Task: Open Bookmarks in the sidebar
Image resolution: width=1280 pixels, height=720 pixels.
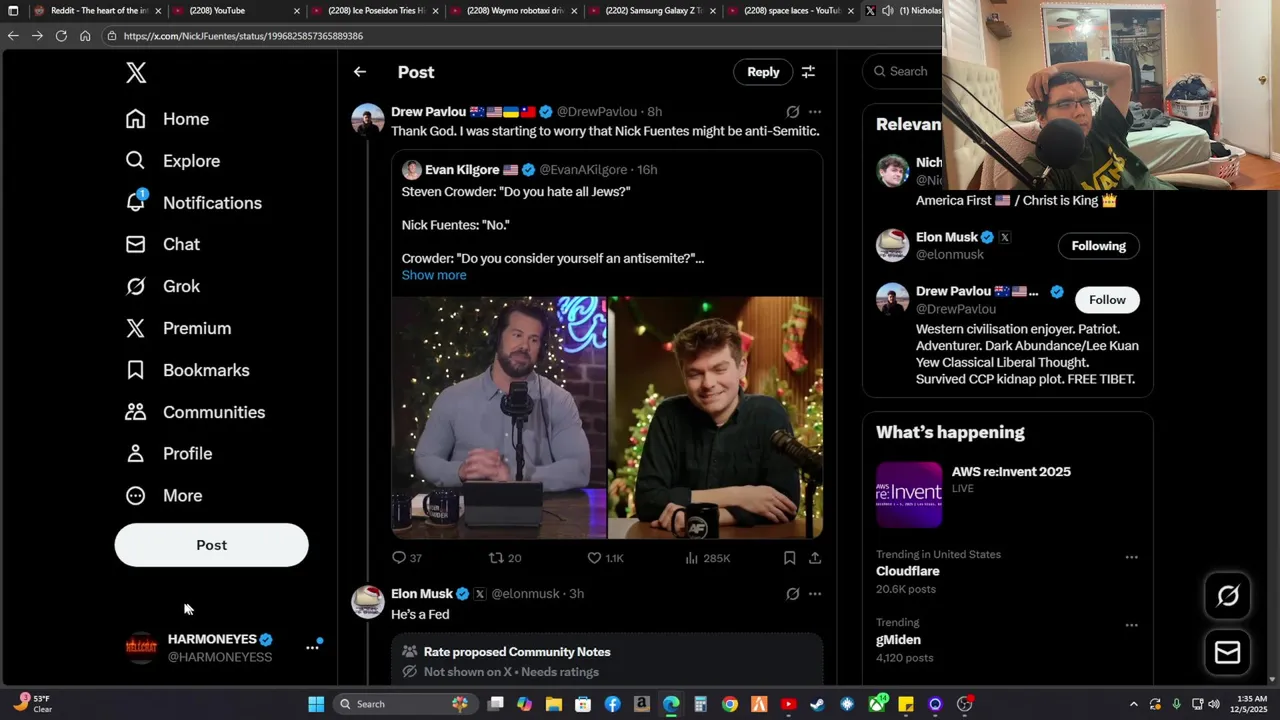Action: (x=187, y=370)
